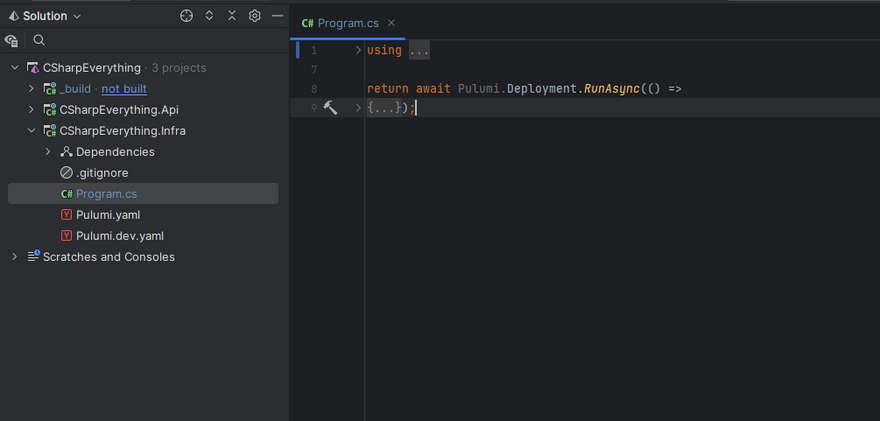The image size is (880, 421).
Task: Expand Scratches and Consoles
Action: point(15,257)
